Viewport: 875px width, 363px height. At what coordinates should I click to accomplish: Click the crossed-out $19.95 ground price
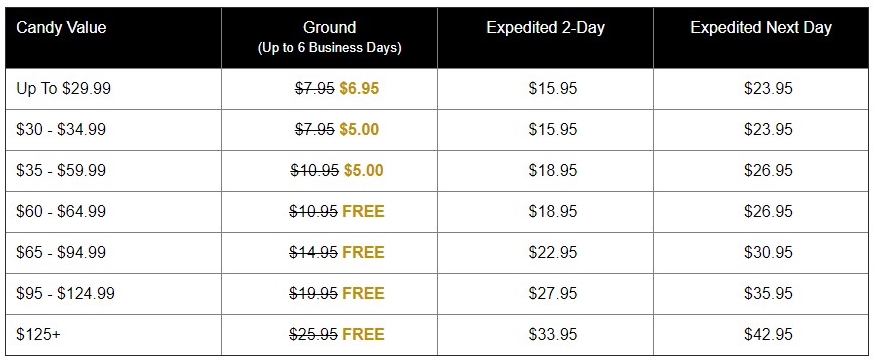(x=313, y=293)
